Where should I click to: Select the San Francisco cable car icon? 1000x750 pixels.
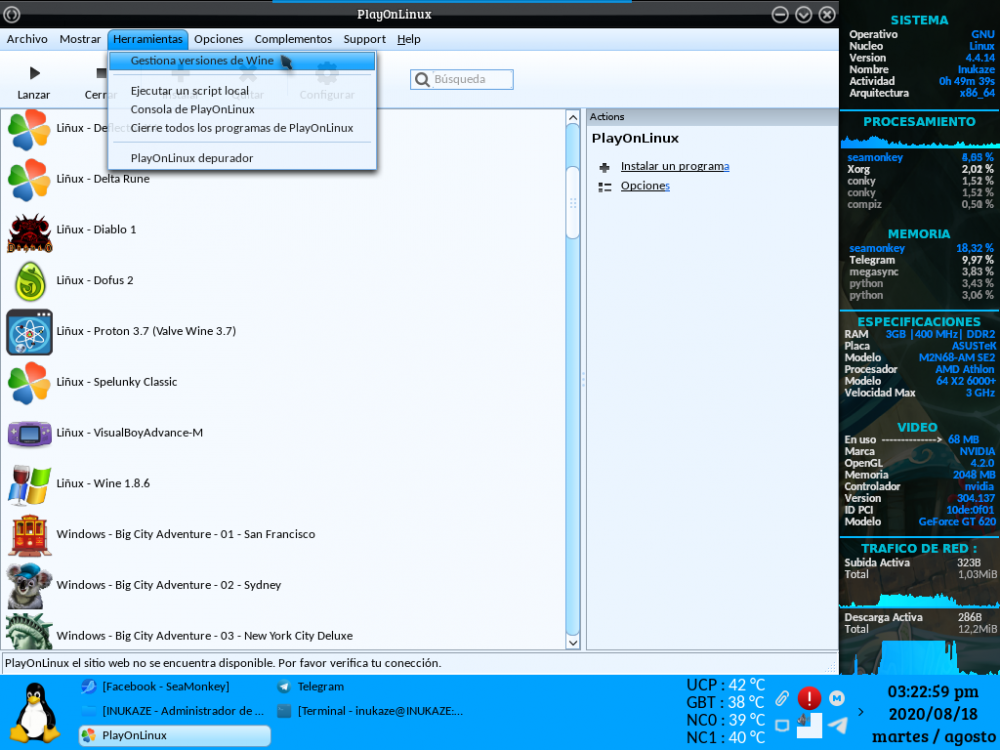29,535
